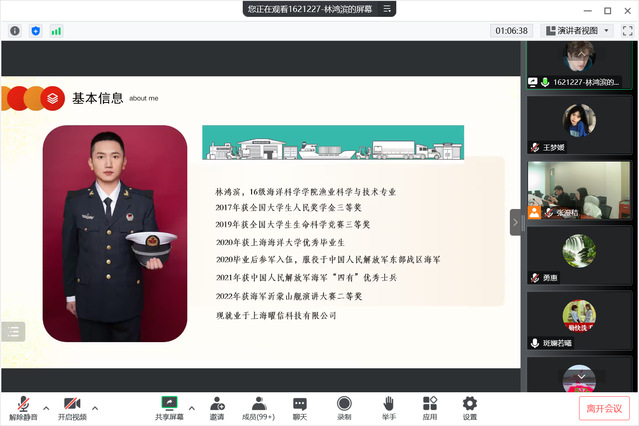Open the Apps (应用) icon

tap(430, 407)
